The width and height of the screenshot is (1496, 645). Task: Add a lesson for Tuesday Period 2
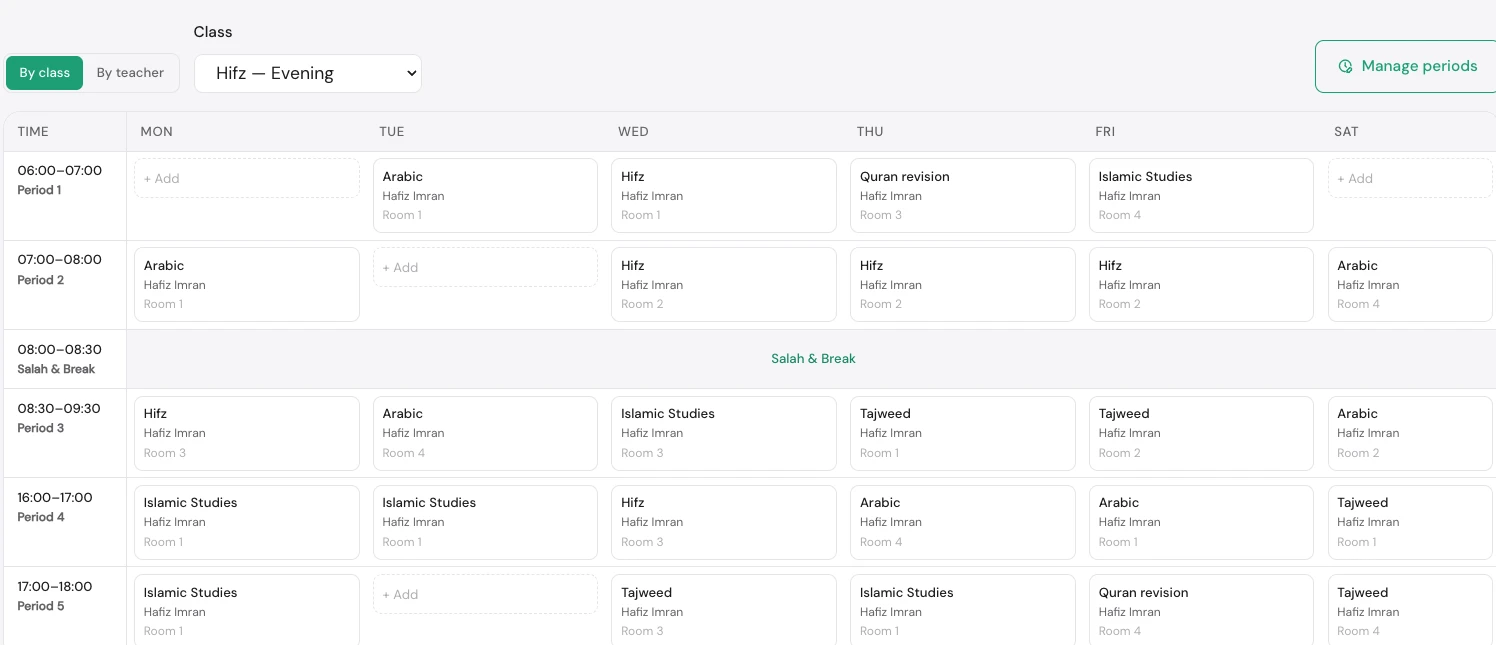[x=485, y=267]
